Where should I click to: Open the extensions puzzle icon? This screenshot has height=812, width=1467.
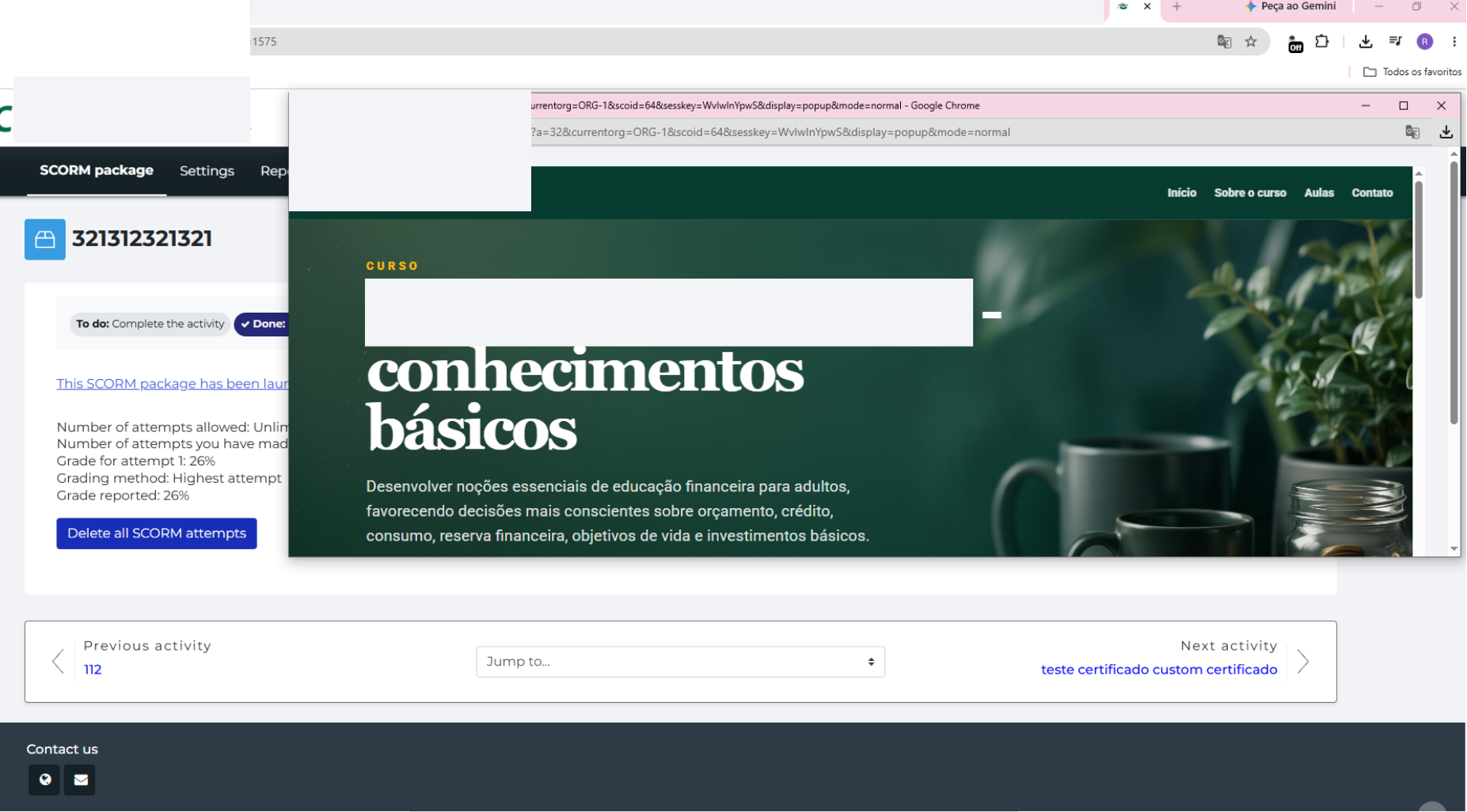(1322, 42)
